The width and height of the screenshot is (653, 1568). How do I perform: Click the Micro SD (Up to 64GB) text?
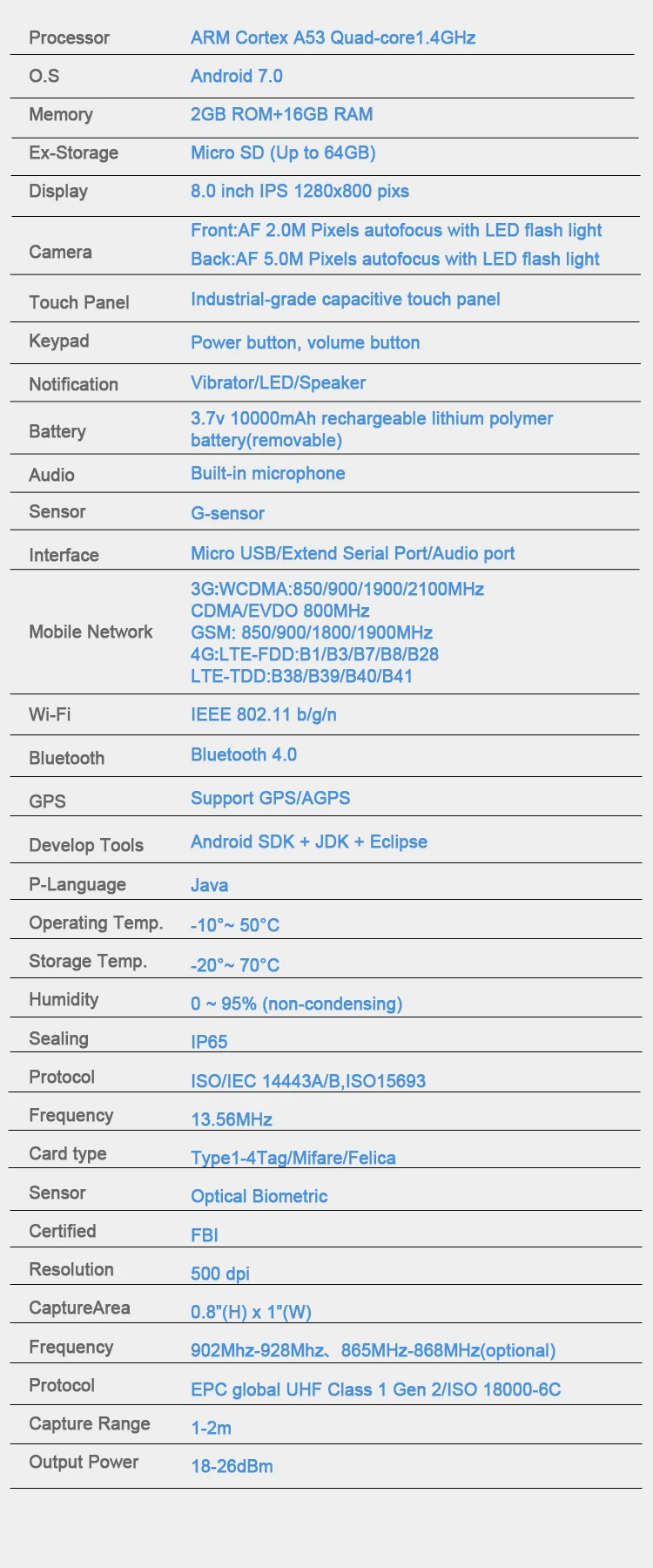click(x=283, y=152)
